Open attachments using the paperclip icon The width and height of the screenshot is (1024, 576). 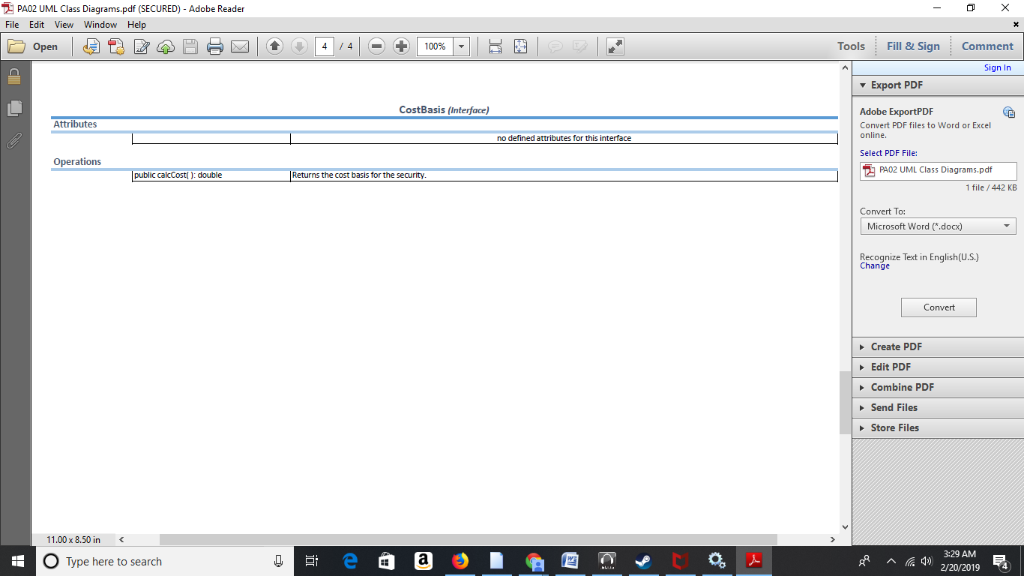12,140
